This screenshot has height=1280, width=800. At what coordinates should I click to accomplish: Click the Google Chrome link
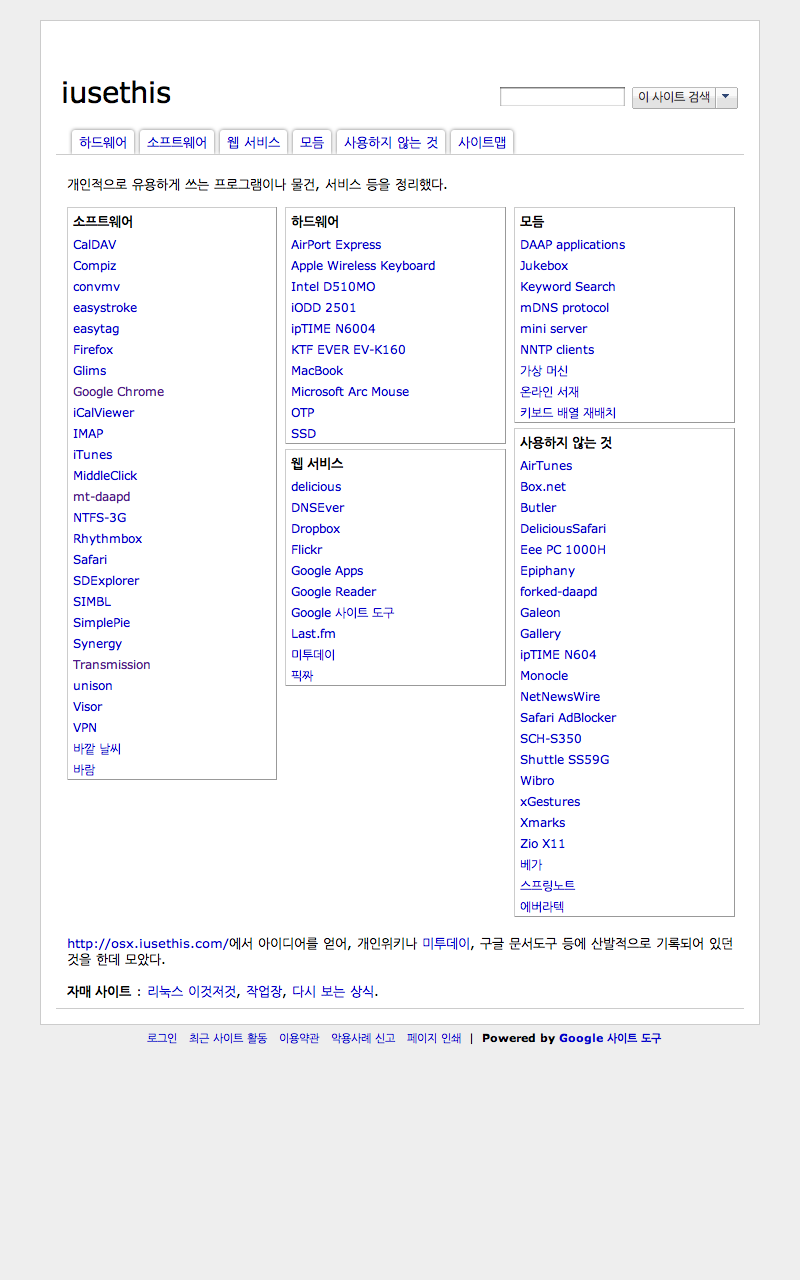[118, 392]
